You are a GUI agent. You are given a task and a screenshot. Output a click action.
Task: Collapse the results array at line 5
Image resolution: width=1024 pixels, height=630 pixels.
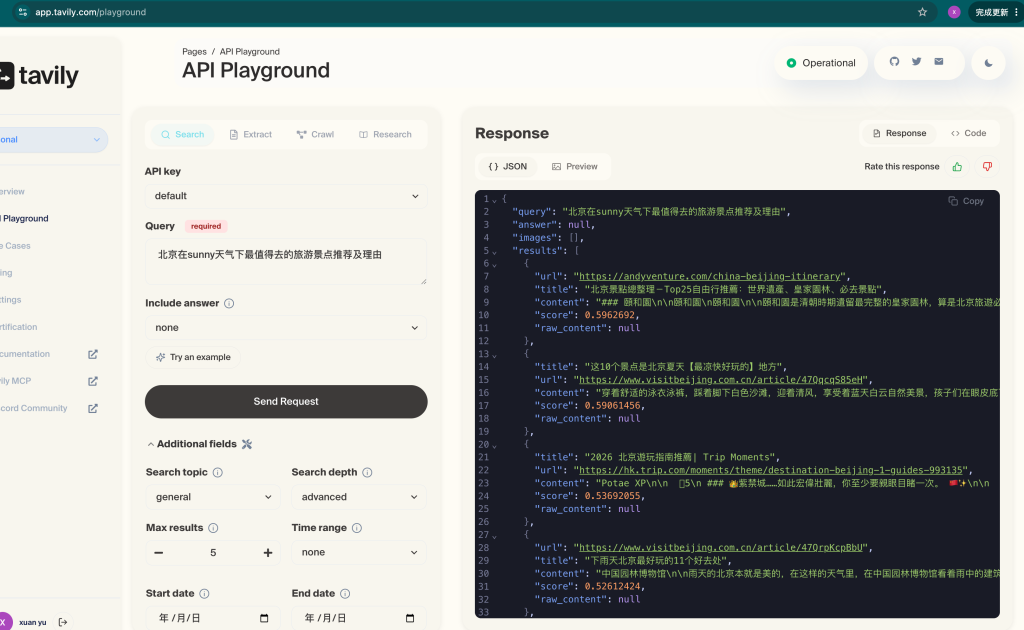coord(494,251)
